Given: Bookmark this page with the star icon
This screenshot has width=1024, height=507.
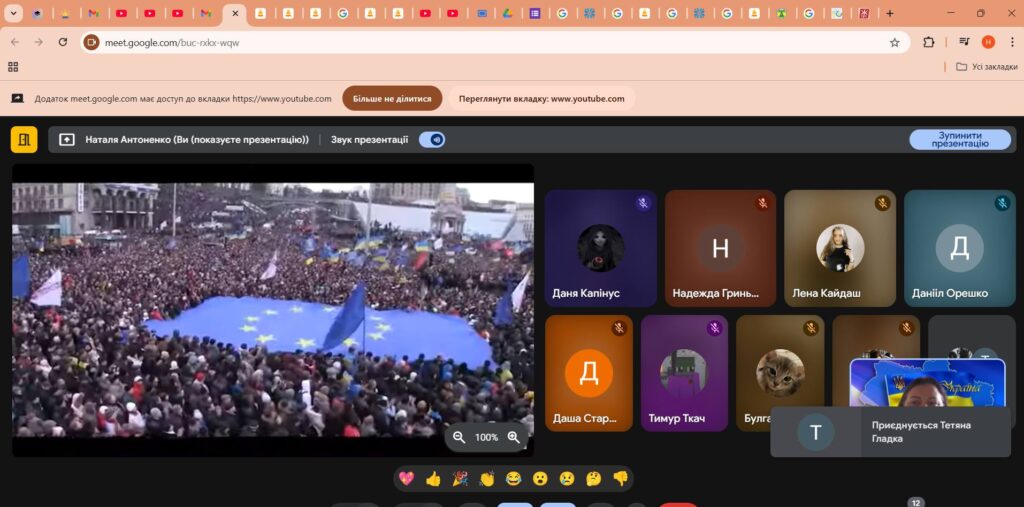Looking at the screenshot, I should pos(894,42).
